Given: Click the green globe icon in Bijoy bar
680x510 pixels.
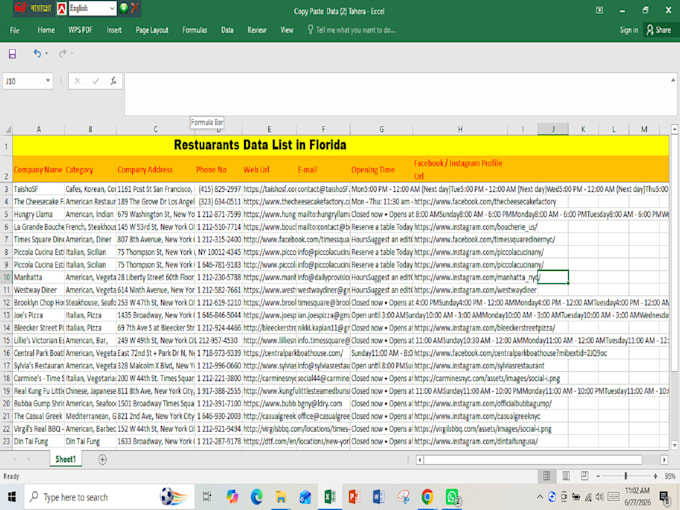Looking at the screenshot, I should (124, 8).
